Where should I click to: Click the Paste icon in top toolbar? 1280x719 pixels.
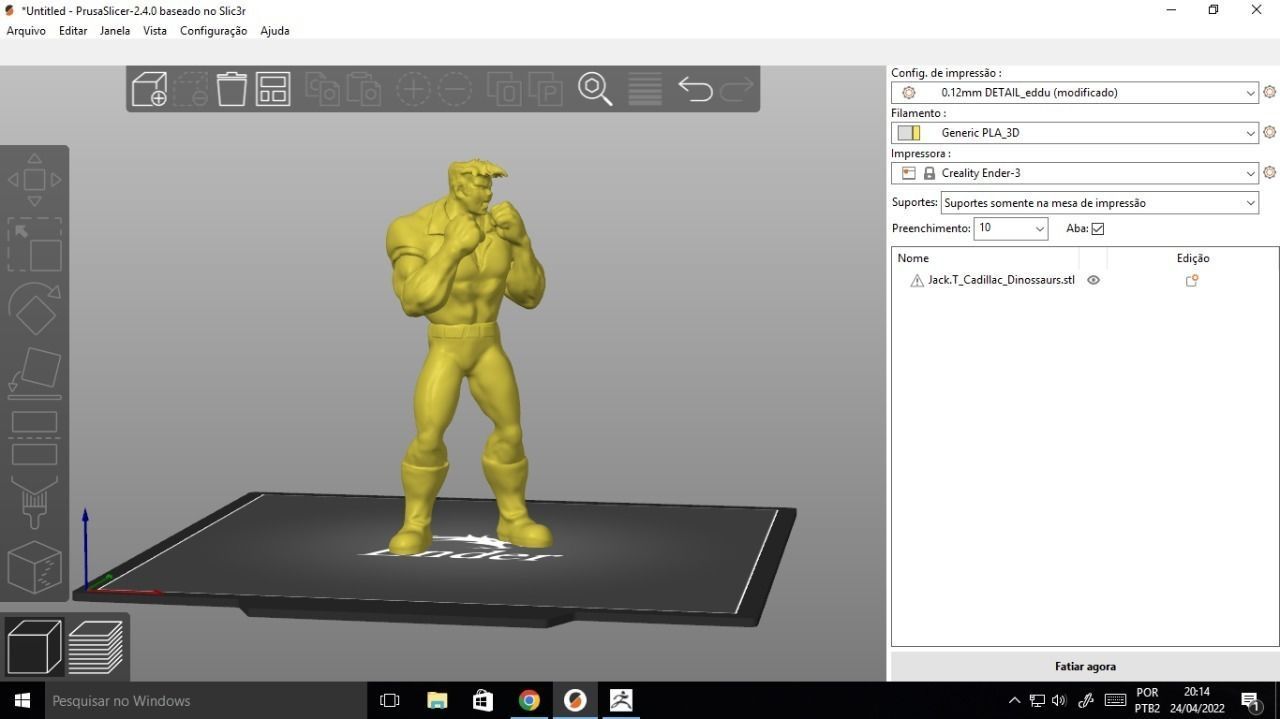(364, 89)
